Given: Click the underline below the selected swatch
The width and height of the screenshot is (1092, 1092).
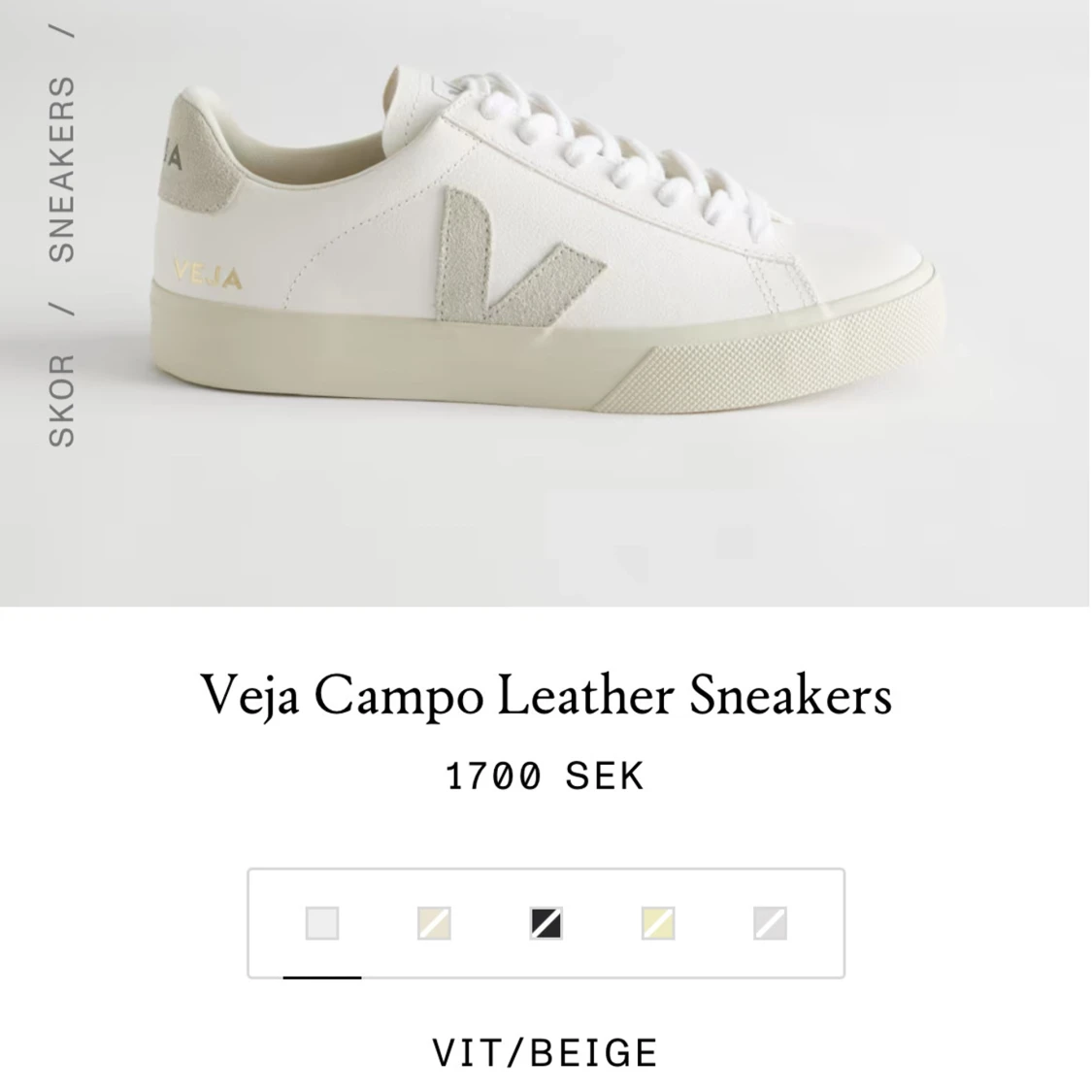Looking at the screenshot, I should [322, 977].
